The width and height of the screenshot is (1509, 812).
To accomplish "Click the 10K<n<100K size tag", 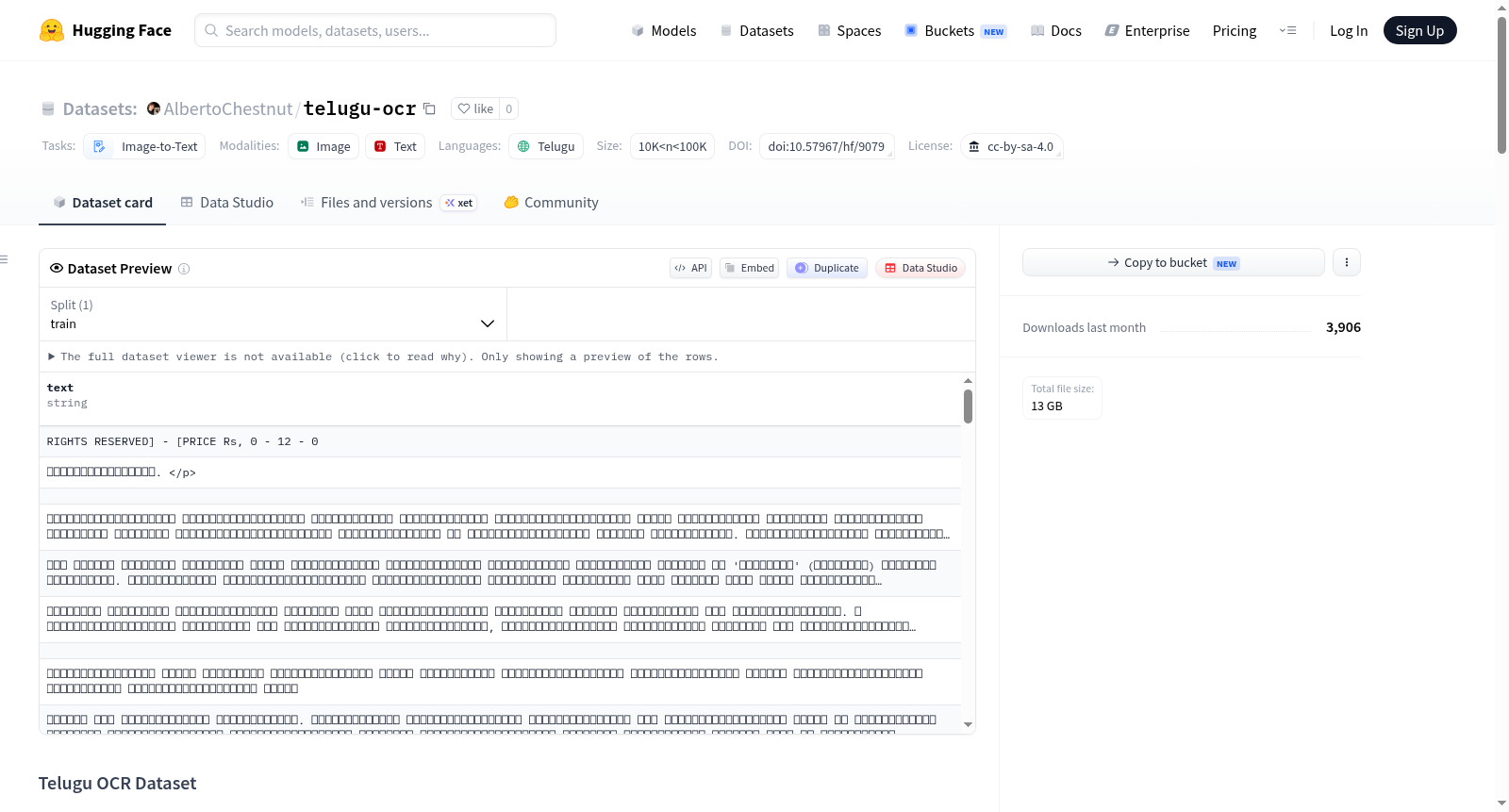I will (x=672, y=146).
